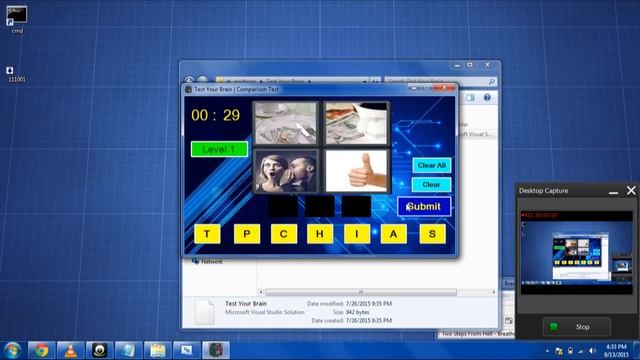Screen dimensions: 640x360
Task: Select the yellow letter tile A
Action: (393, 234)
